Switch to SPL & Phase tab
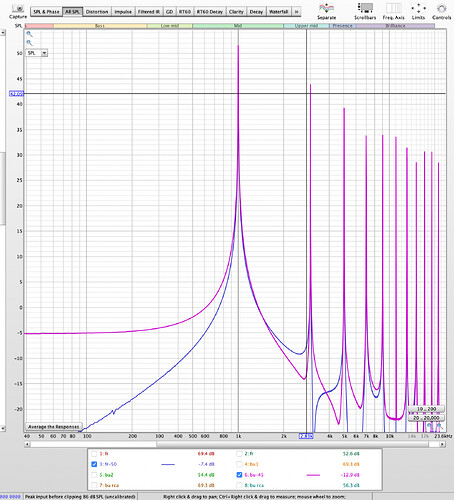Viewport: 454px width, 500px height. point(46,12)
